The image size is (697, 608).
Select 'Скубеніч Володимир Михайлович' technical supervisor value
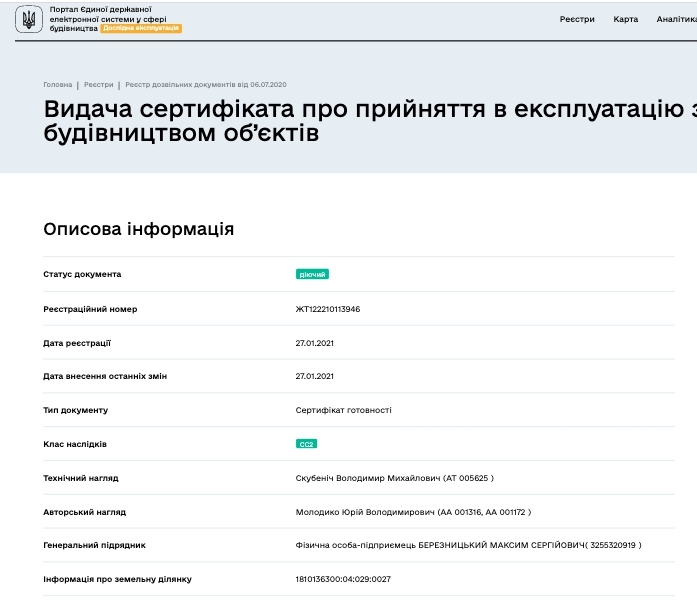395,478
